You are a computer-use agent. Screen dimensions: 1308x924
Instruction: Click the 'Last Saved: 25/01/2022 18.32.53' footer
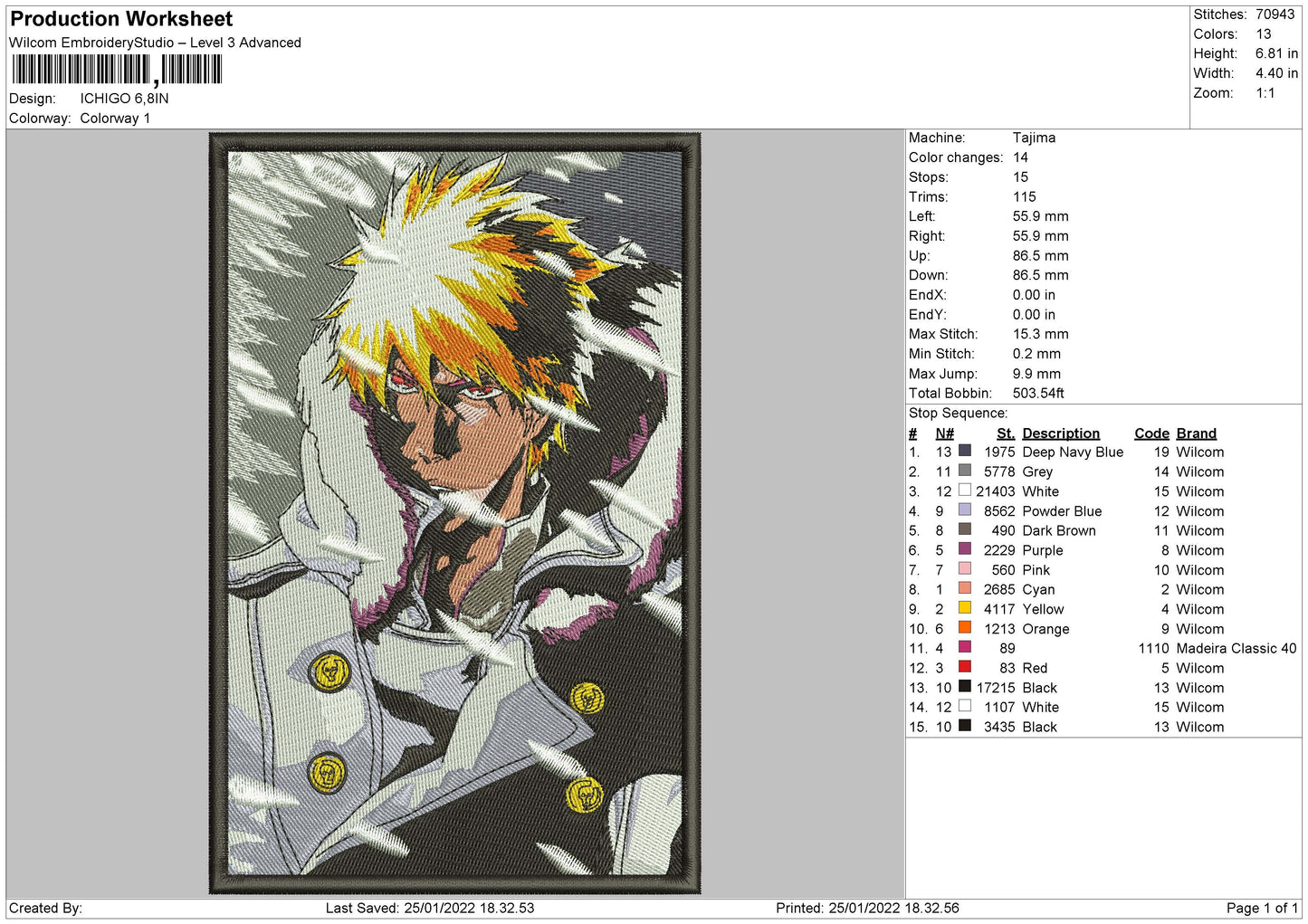[x=430, y=908]
